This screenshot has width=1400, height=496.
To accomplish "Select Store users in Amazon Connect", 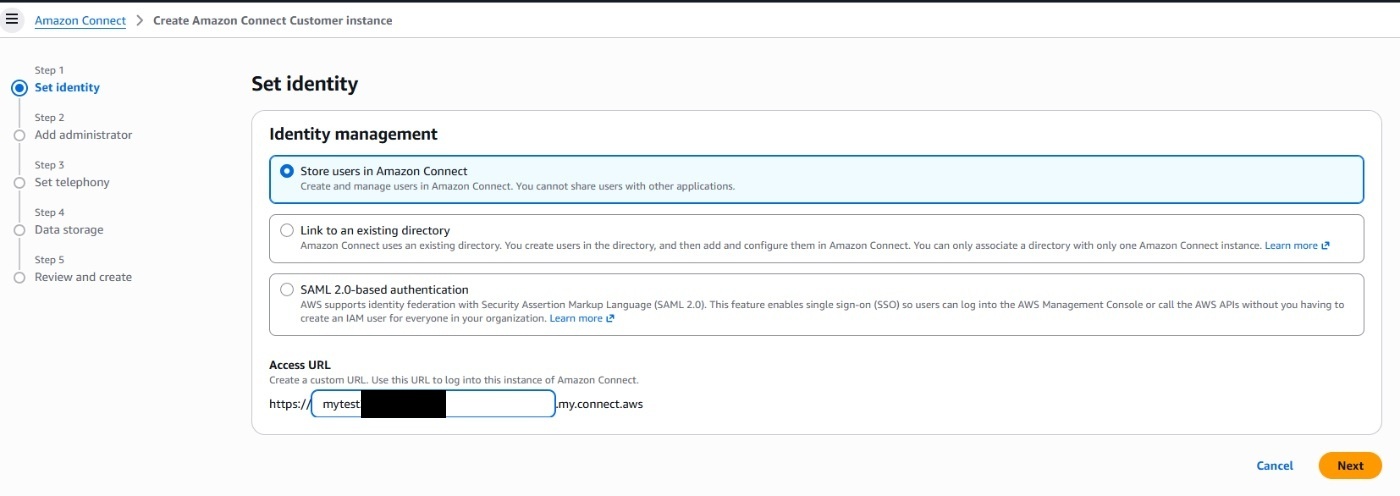I will point(287,171).
